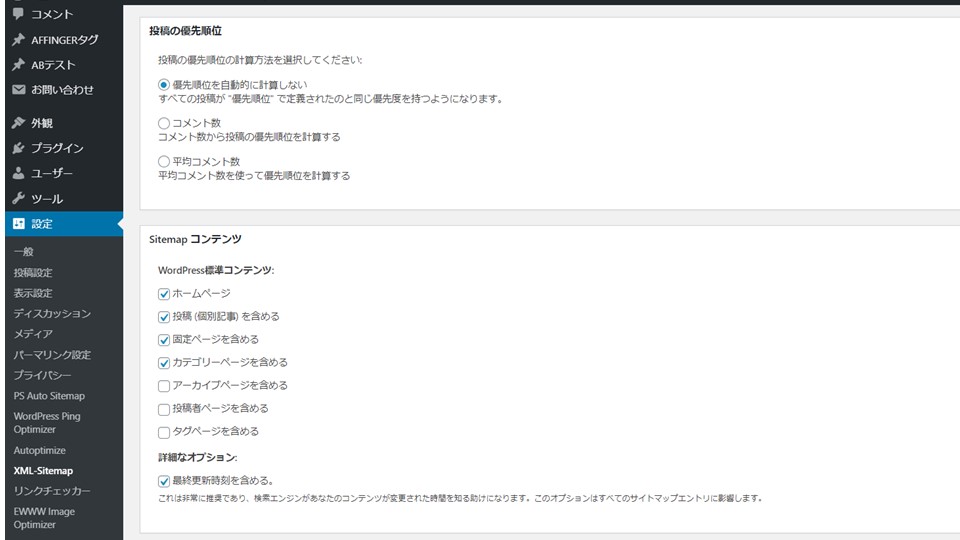Image resolution: width=960 pixels, height=540 pixels.
Task: Open リンクチェッカー settings
Action: (52, 490)
